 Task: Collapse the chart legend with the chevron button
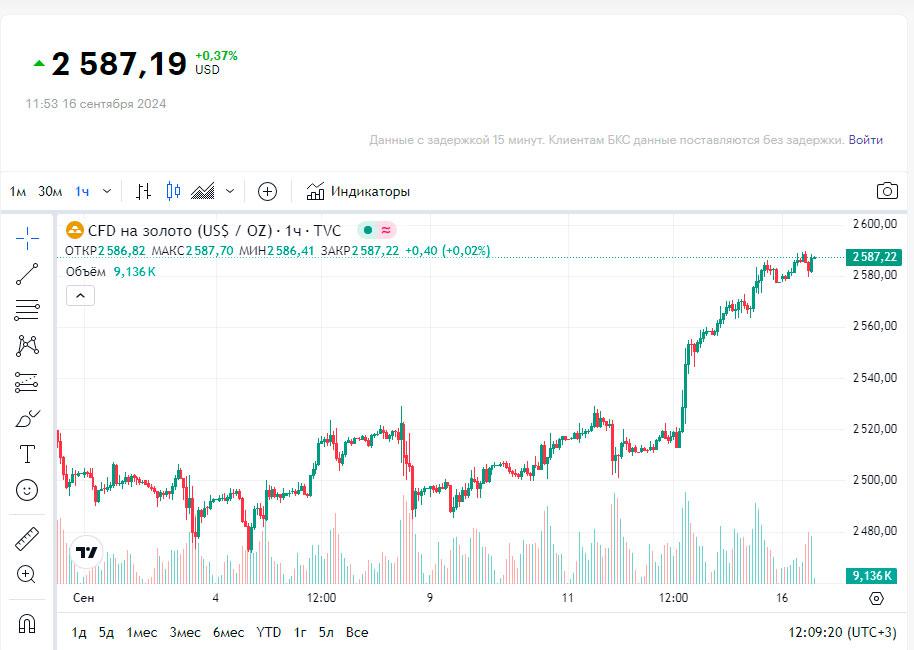click(x=80, y=295)
